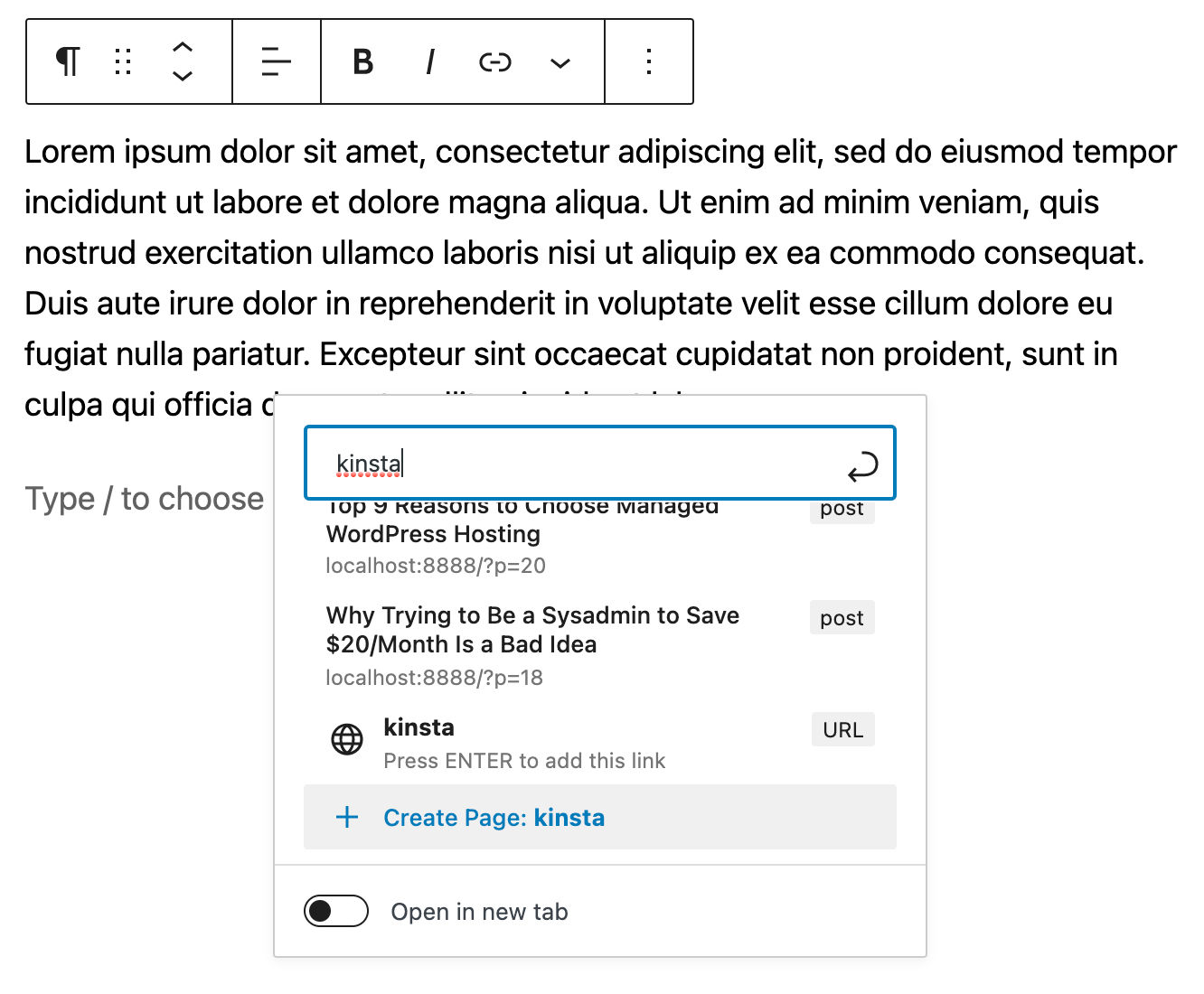Open the additional formatting dropdown chevron

(560, 63)
